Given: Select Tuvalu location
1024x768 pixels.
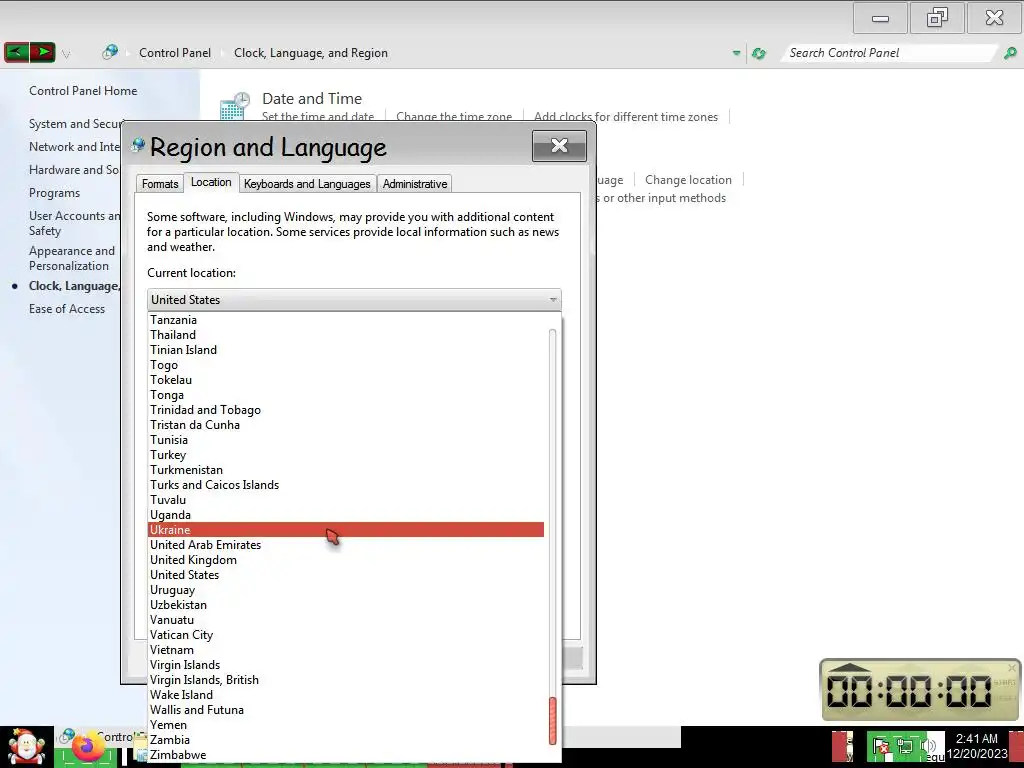Looking at the screenshot, I should point(346,500).
